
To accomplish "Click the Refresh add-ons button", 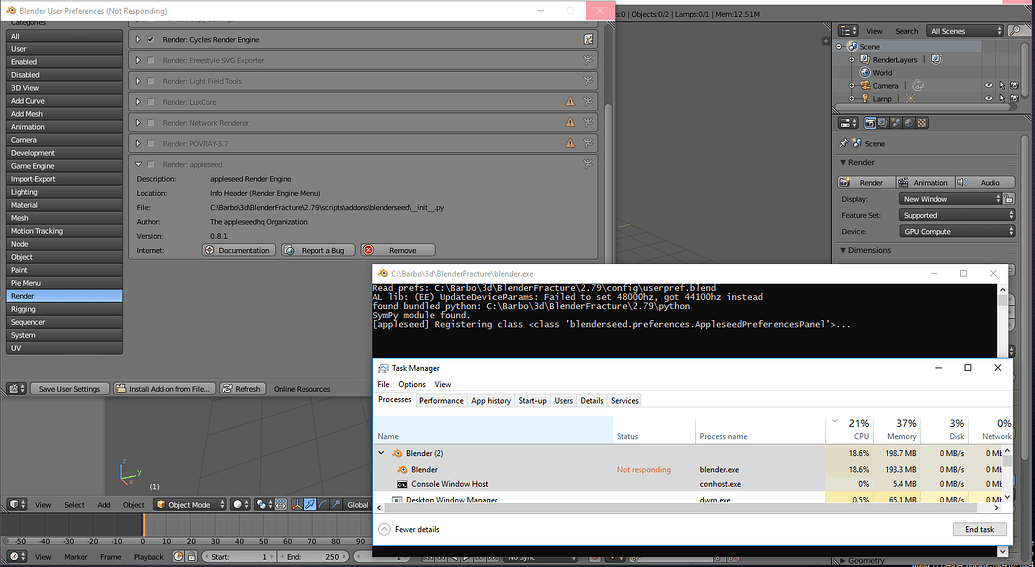I will [242, 389].
